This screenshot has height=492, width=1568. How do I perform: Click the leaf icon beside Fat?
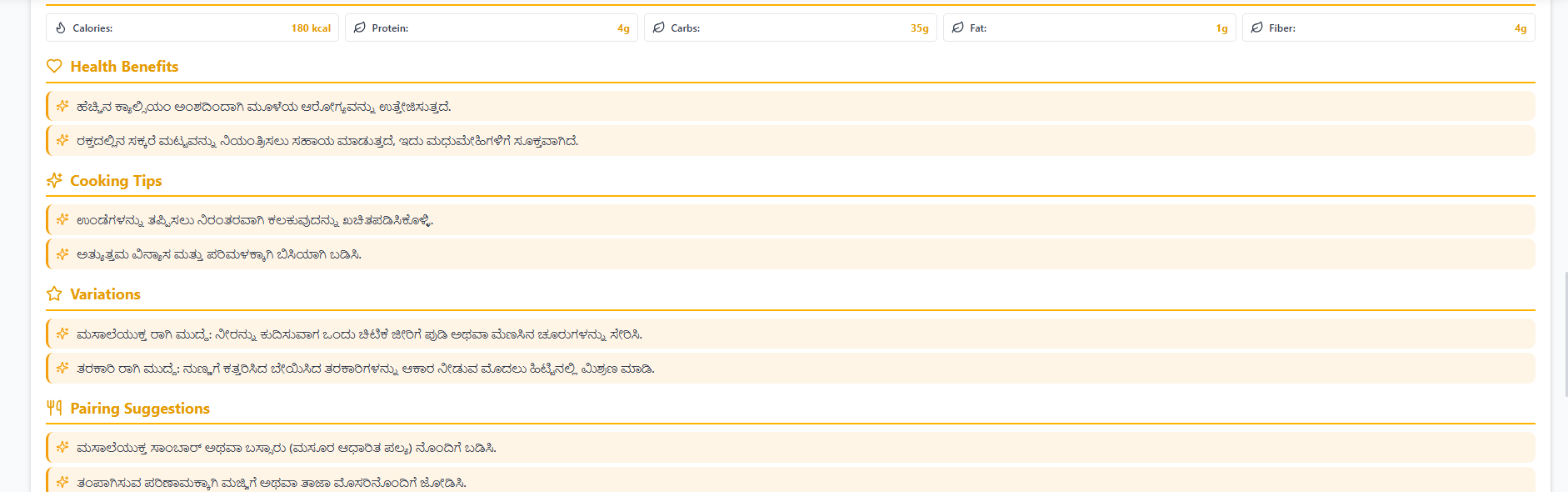point(958,28)
